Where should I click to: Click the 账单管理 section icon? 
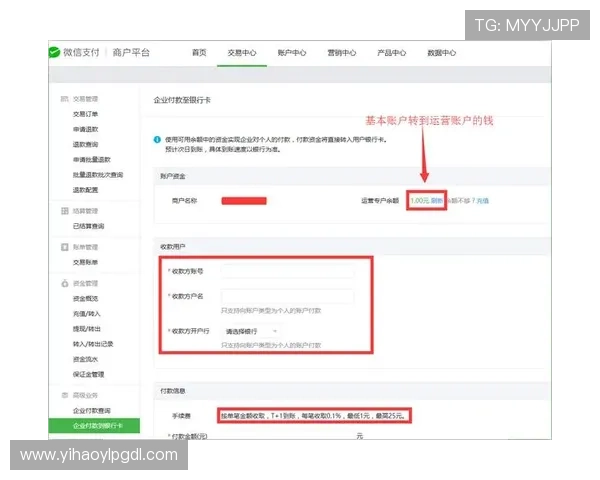point(65,247)
